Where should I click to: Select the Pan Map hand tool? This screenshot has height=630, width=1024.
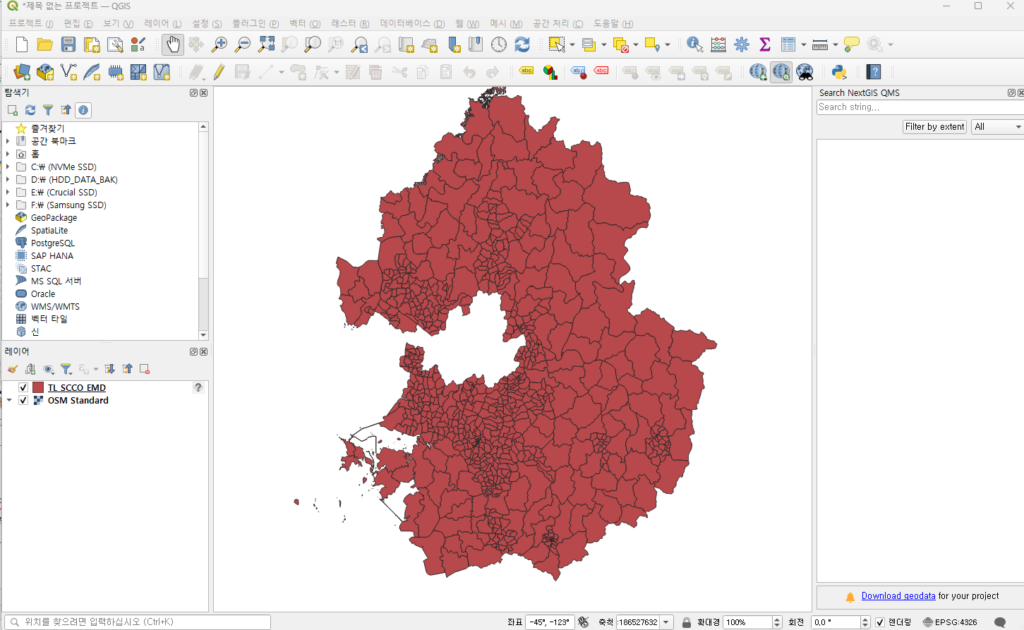[173, 44]
